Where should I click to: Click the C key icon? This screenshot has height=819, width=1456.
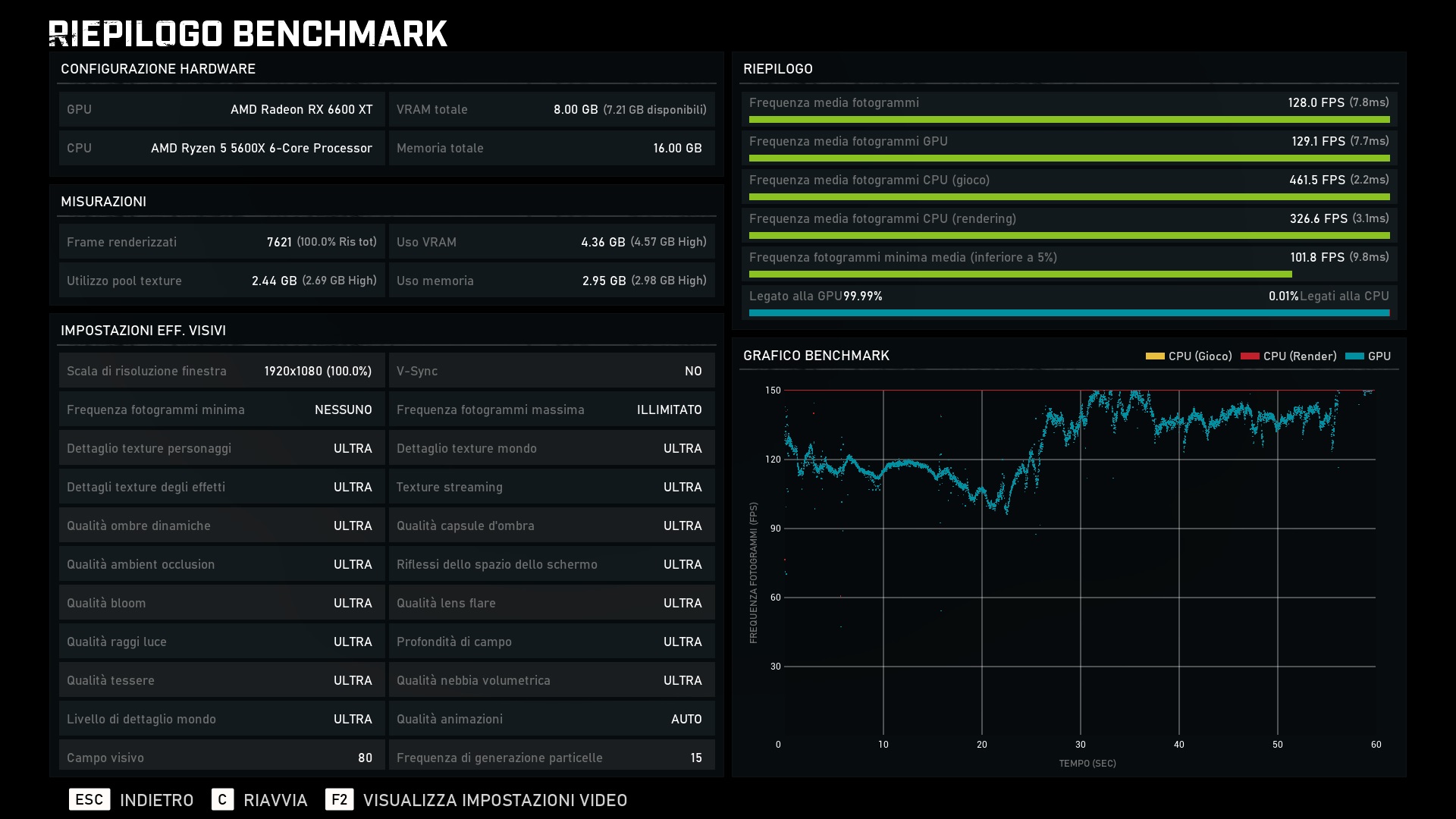tap(222, 799)
